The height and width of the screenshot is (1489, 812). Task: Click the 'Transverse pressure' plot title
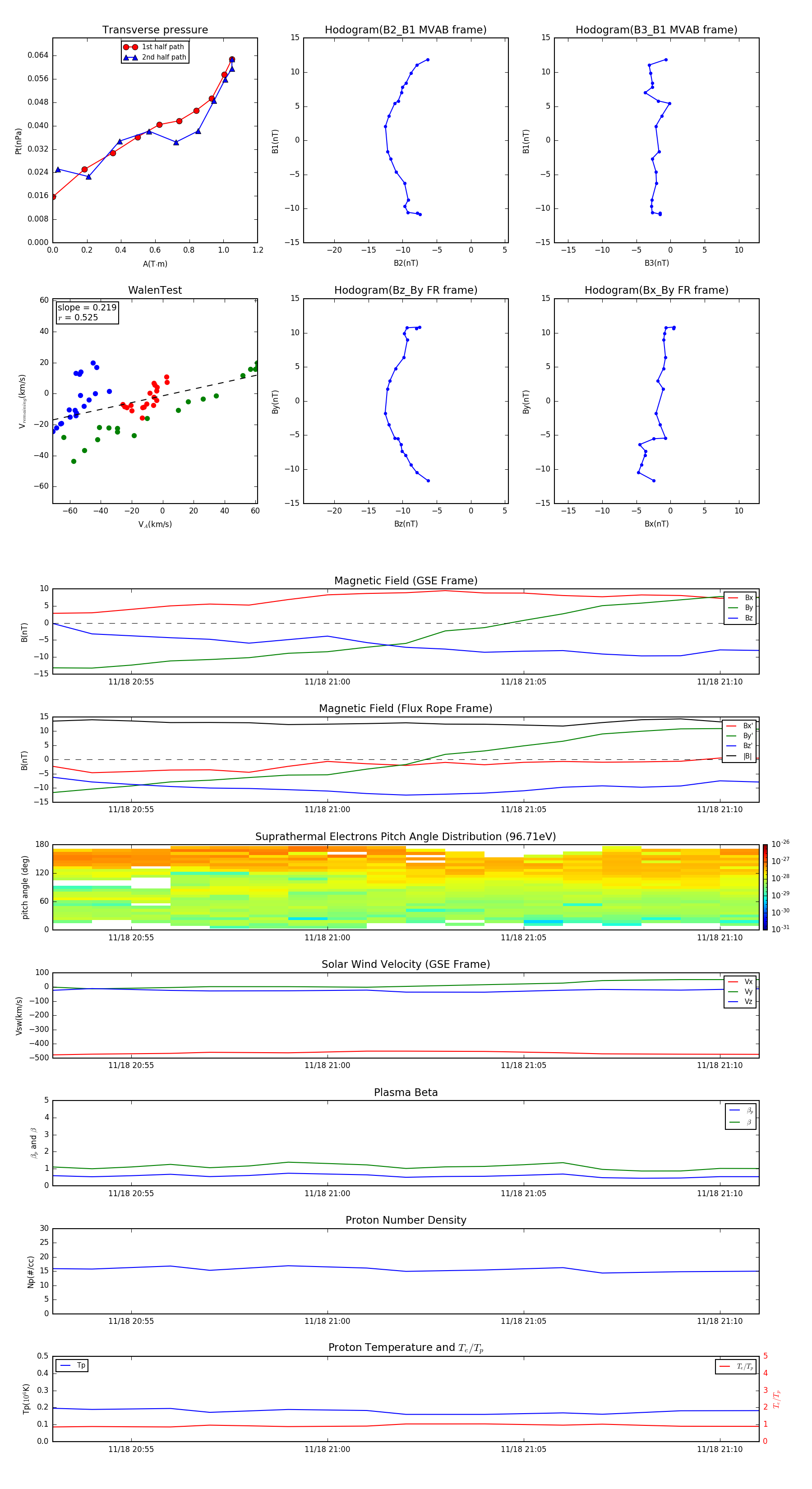155,29
